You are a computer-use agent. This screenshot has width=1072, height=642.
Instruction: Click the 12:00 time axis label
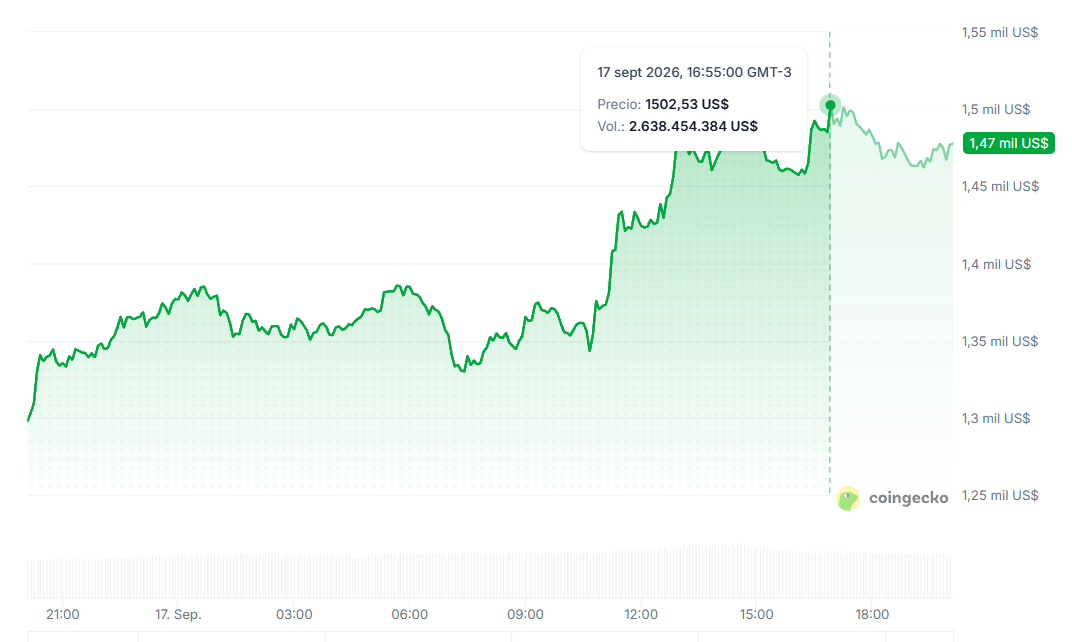tap(641, 614)
